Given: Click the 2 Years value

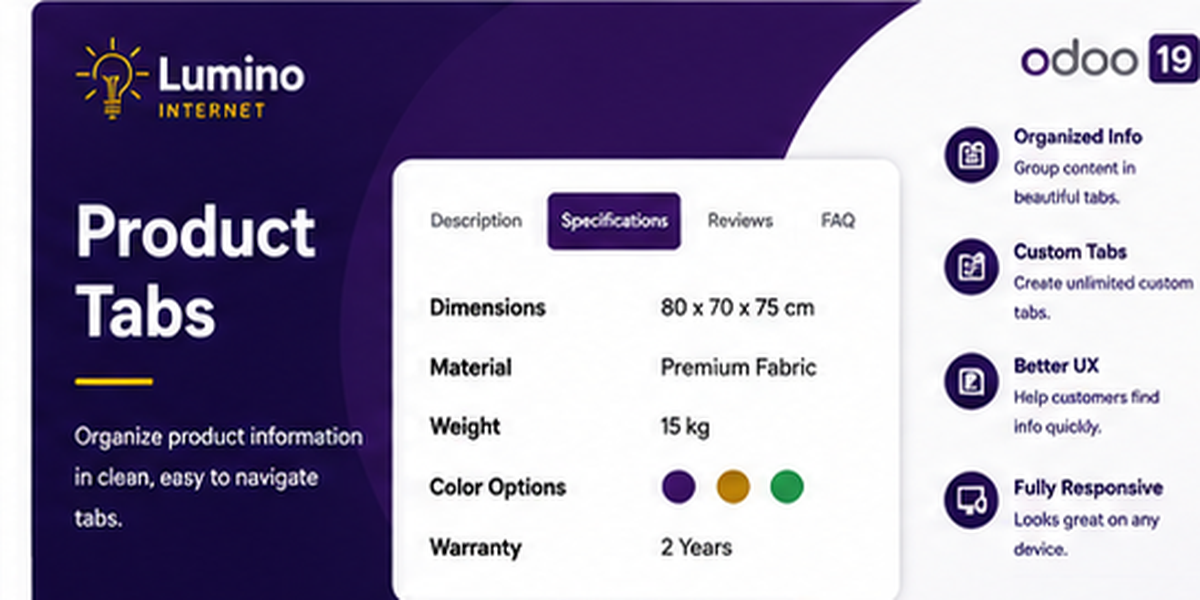Looking at the screenshot, I should tap(696, 547).
